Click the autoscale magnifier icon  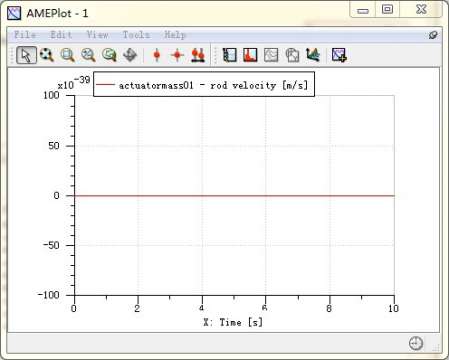click(x=88, y=55)
